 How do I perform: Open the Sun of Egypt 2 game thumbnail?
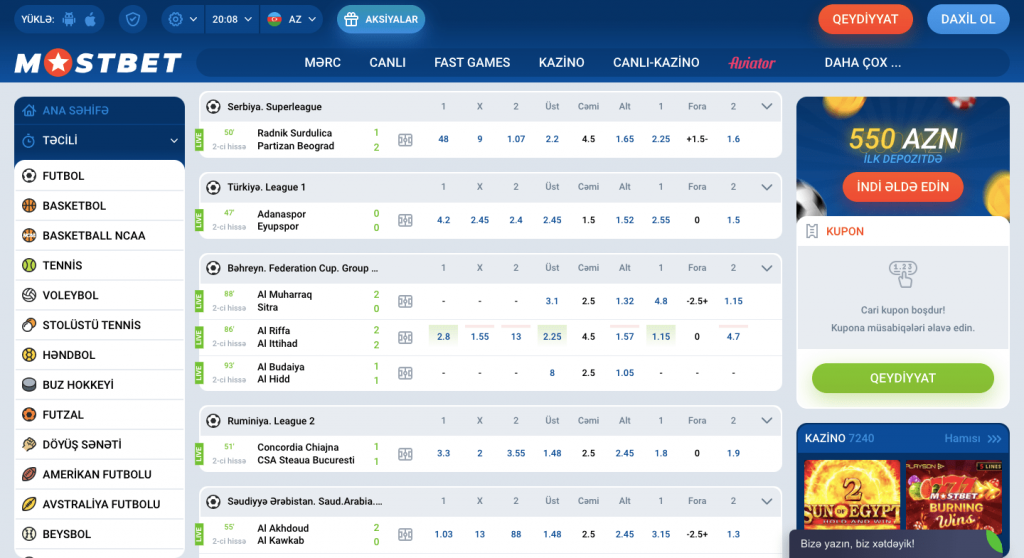(x=852, y=495)
